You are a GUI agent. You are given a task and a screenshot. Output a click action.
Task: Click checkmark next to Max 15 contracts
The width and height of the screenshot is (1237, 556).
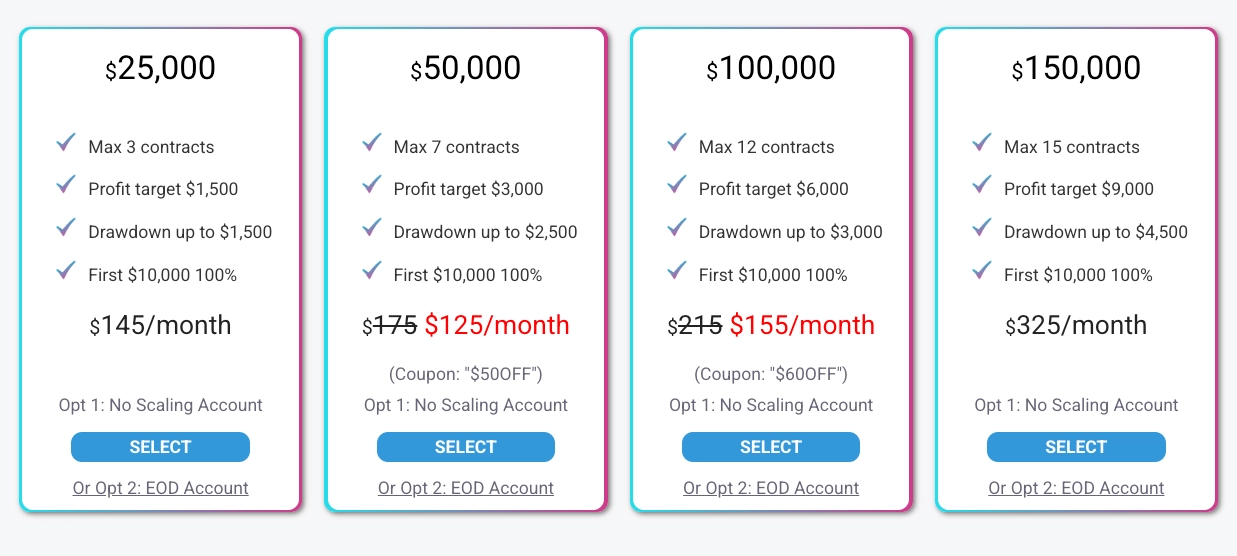[982, 143]
